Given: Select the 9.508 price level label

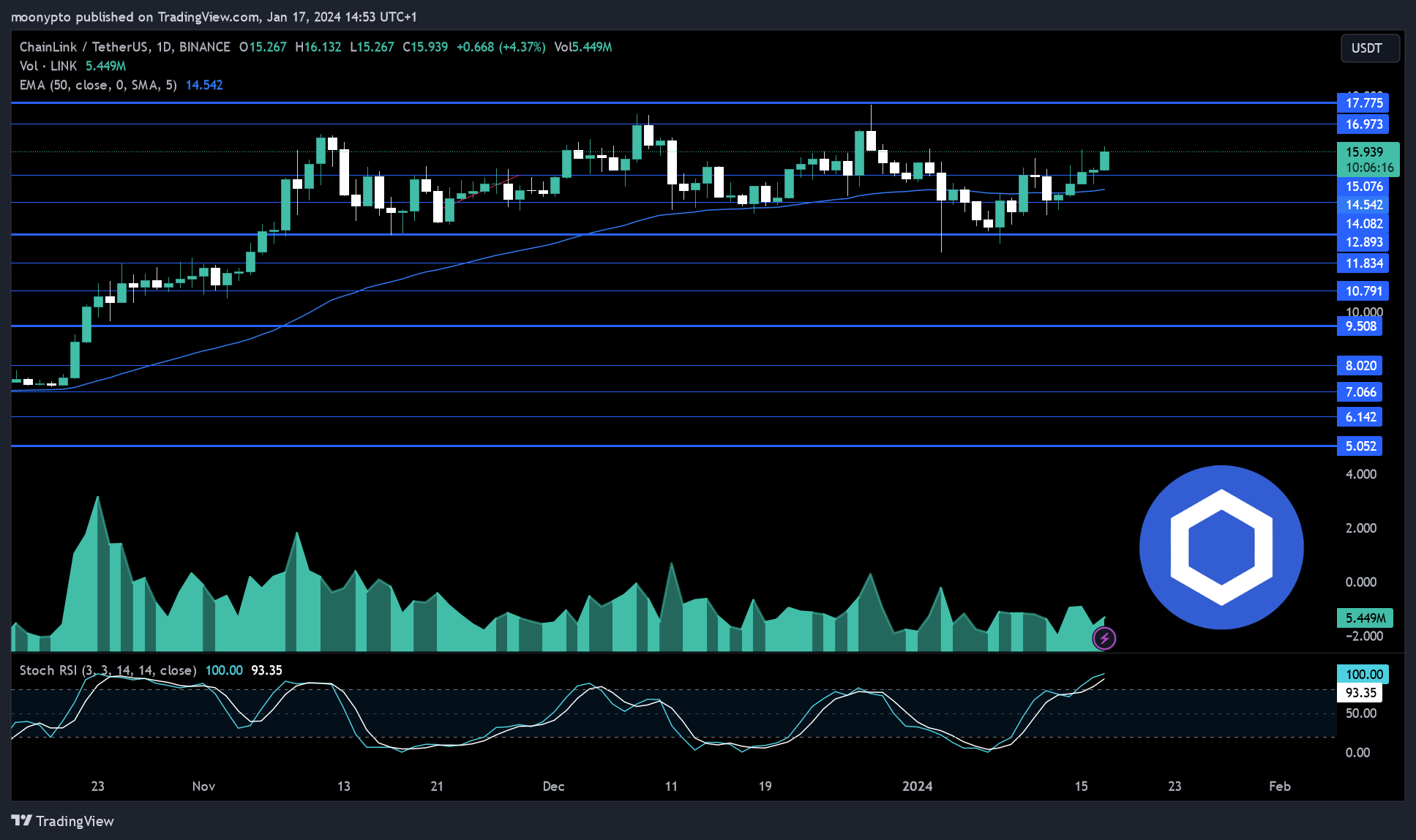Looking at the screenshot, I should click(1360, 326).
